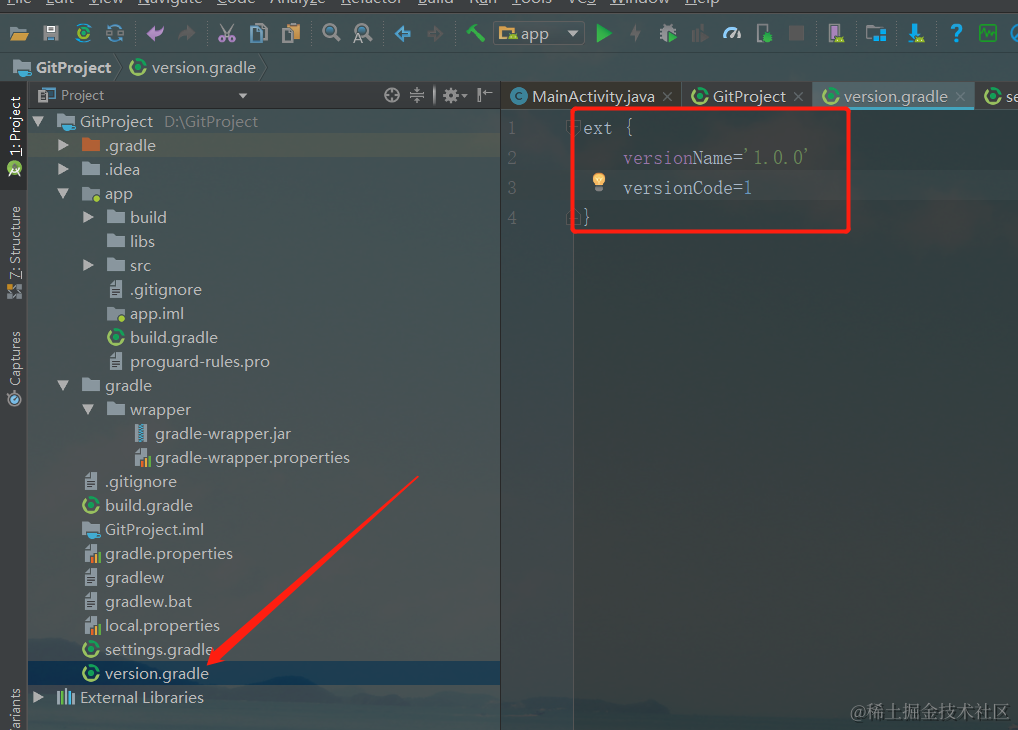Fold the ext block at line 1
Screen dimensions: 1018x730
click(573, 127)
